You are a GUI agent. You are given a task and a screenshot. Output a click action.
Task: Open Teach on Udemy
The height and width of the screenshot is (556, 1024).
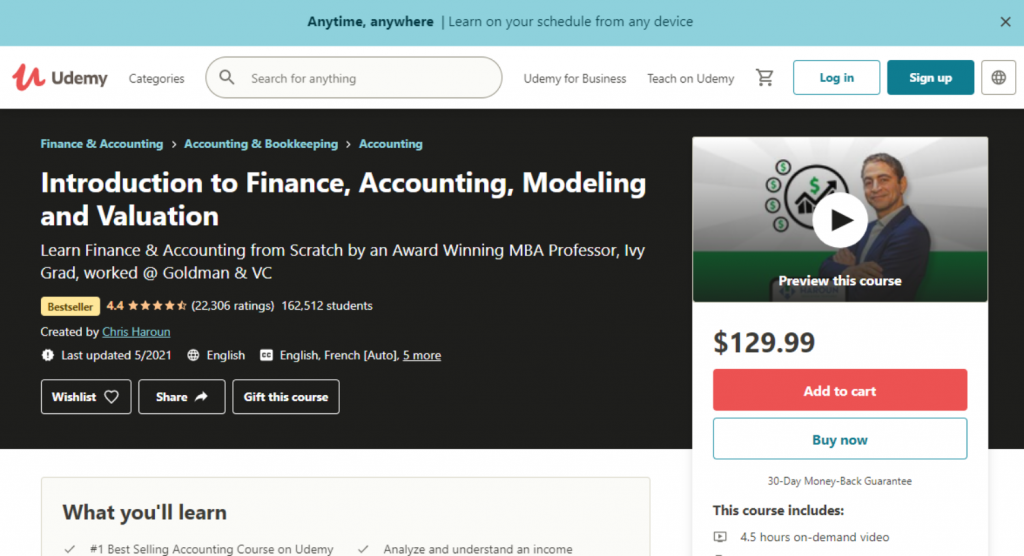[x=691, y=78]
